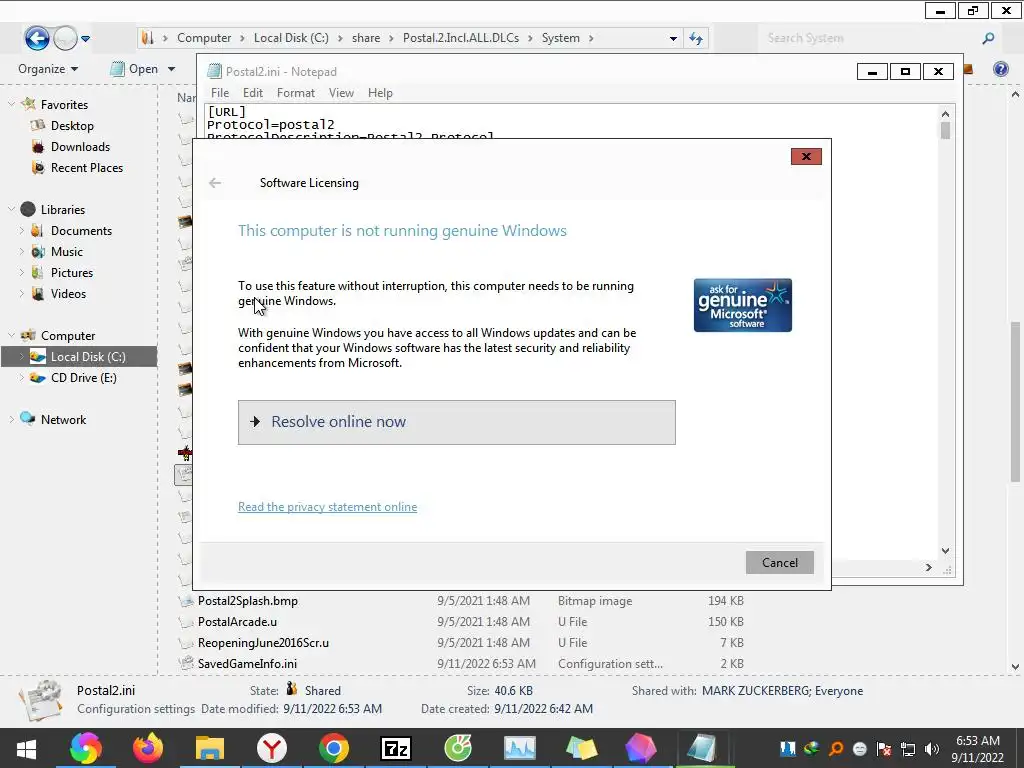Go back in Software Licensing dialog
Screen dimensions: 1024x768
click(x=215, y=183)
